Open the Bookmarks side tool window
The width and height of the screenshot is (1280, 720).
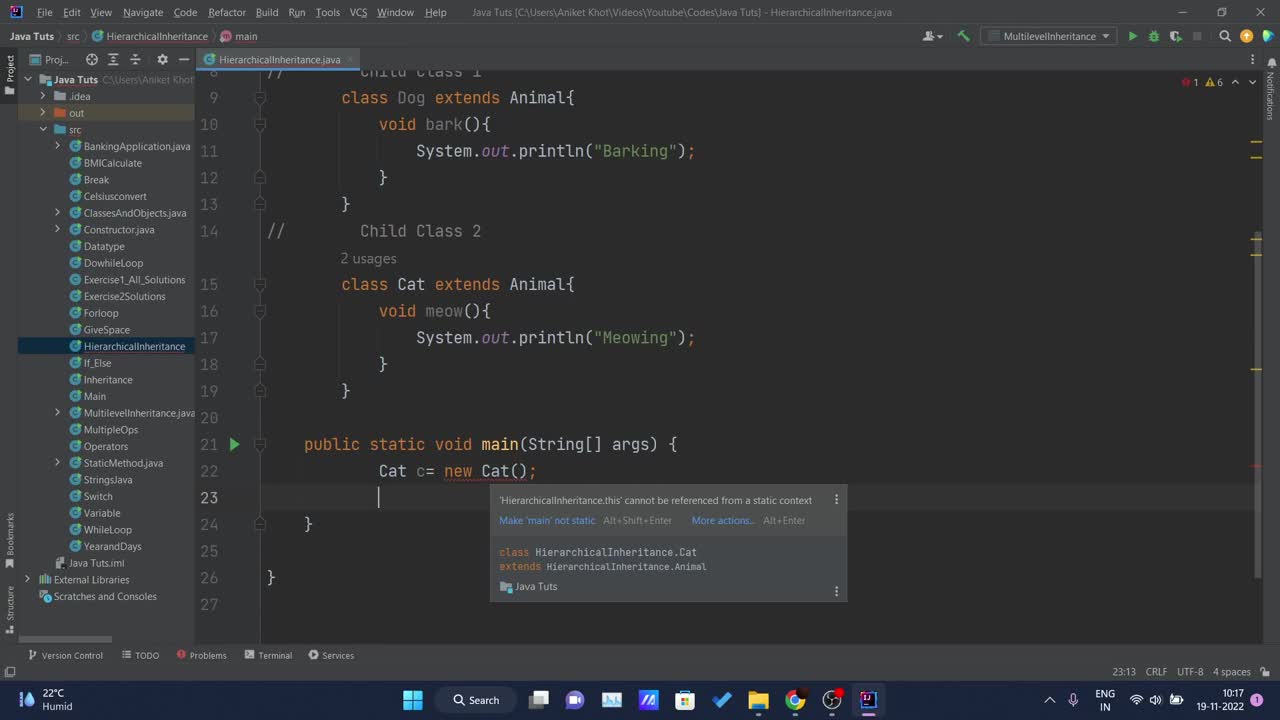click(10, 541)
